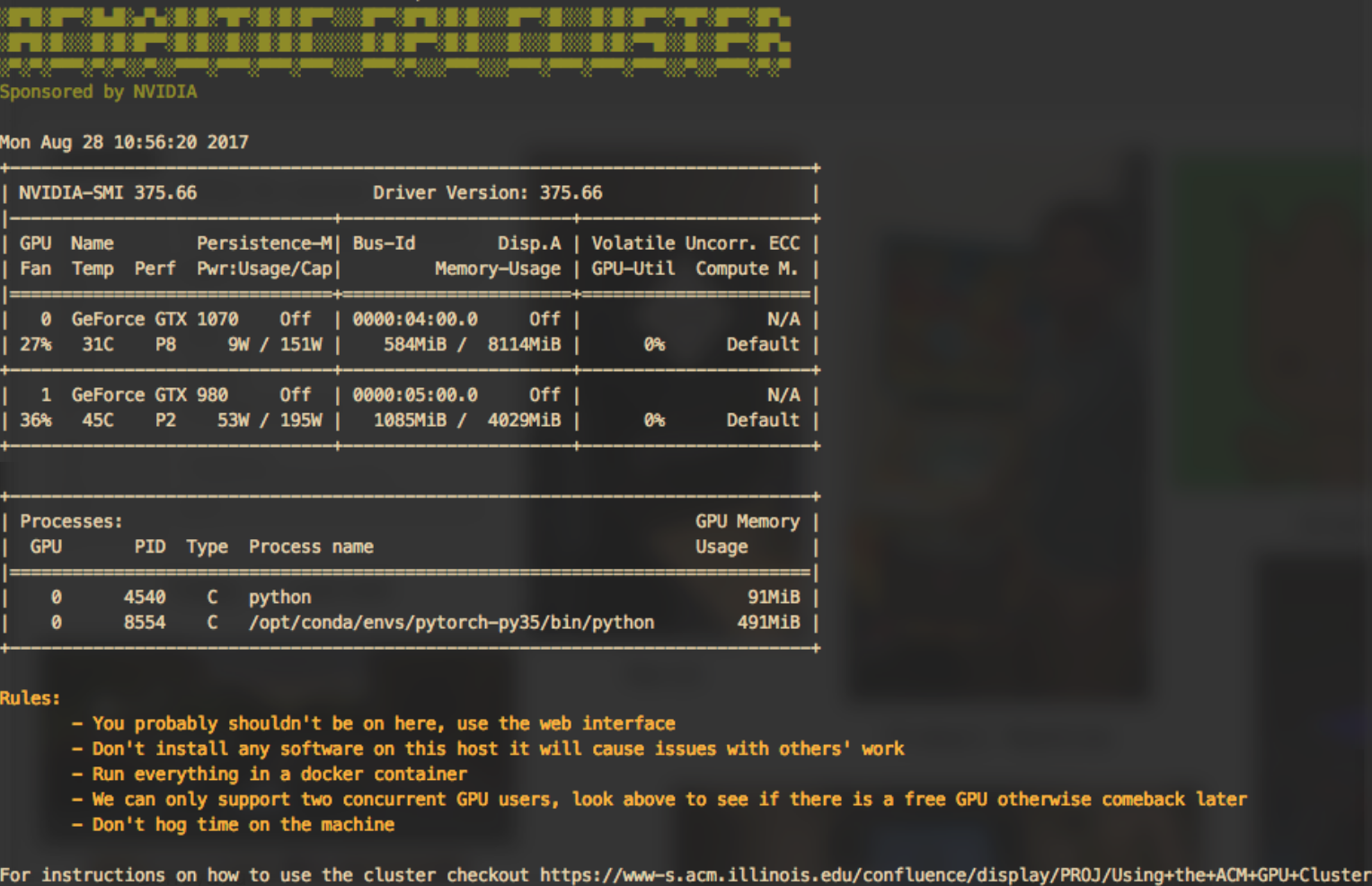Click 'GPU Memory' header in Processes table
Viewport: 1372px width, 886px height.
[x=748, y=521]
